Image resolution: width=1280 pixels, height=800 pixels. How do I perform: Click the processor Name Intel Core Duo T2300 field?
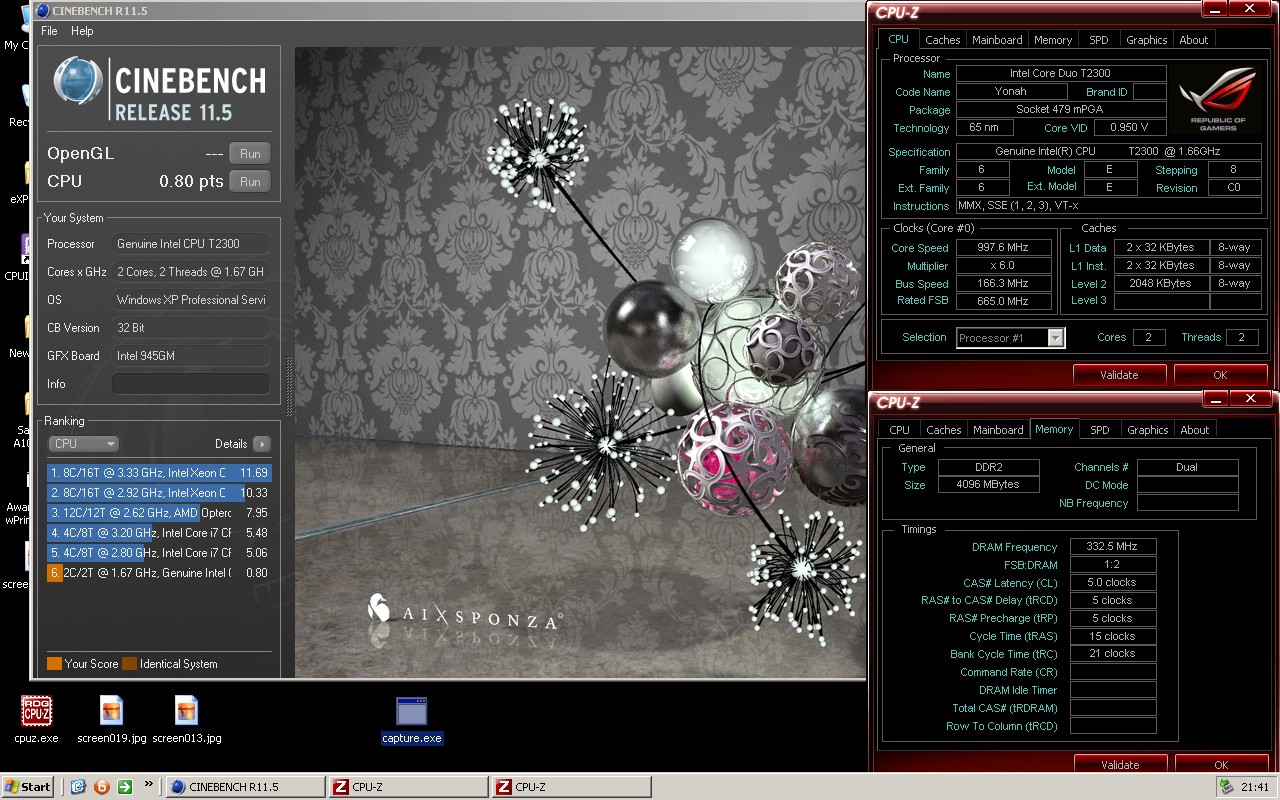point(1061,74)
